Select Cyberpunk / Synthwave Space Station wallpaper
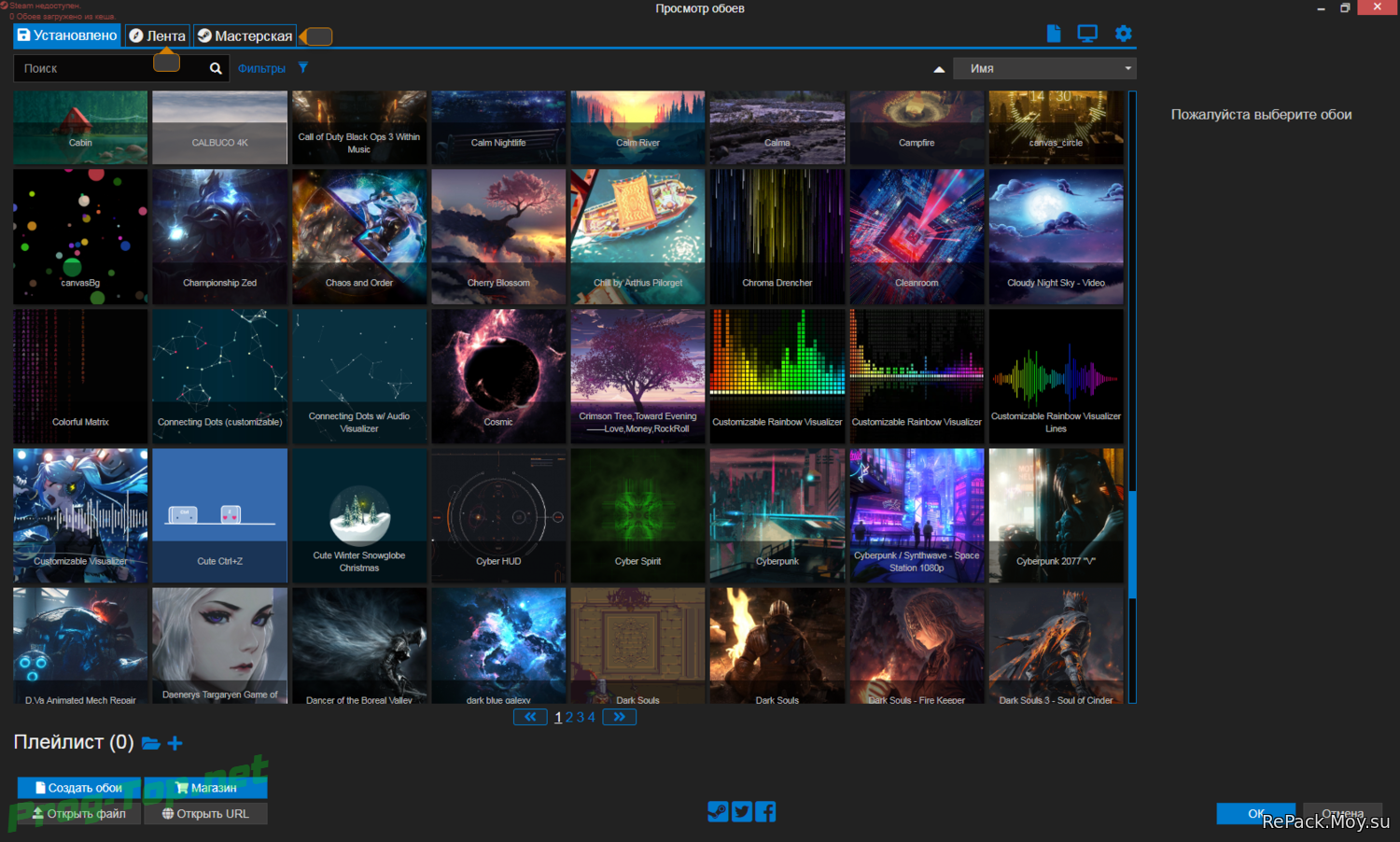 [x=917, y=515]
